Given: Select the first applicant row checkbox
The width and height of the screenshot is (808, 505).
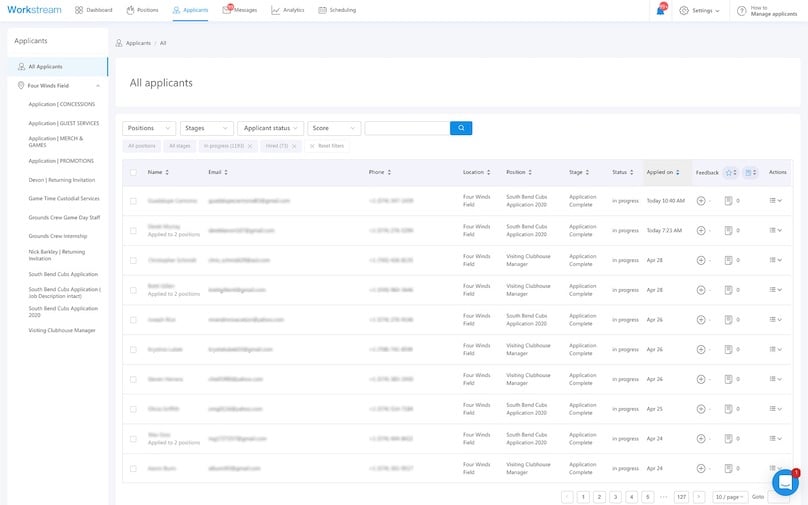Looking at the screenshot, I should click(x=133, y=201).
